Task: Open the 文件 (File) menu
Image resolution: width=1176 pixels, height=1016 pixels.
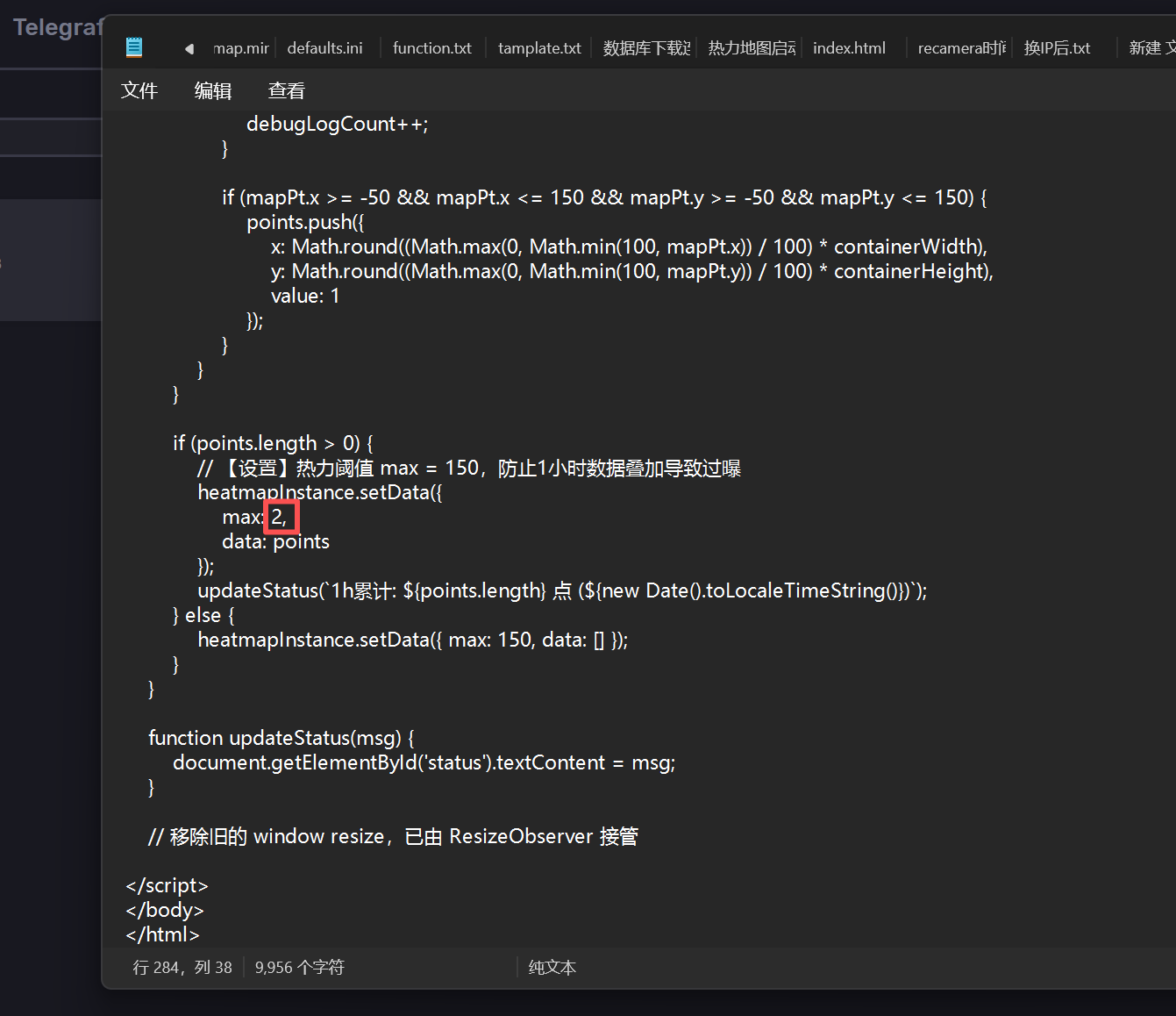Action: point(139,90)
